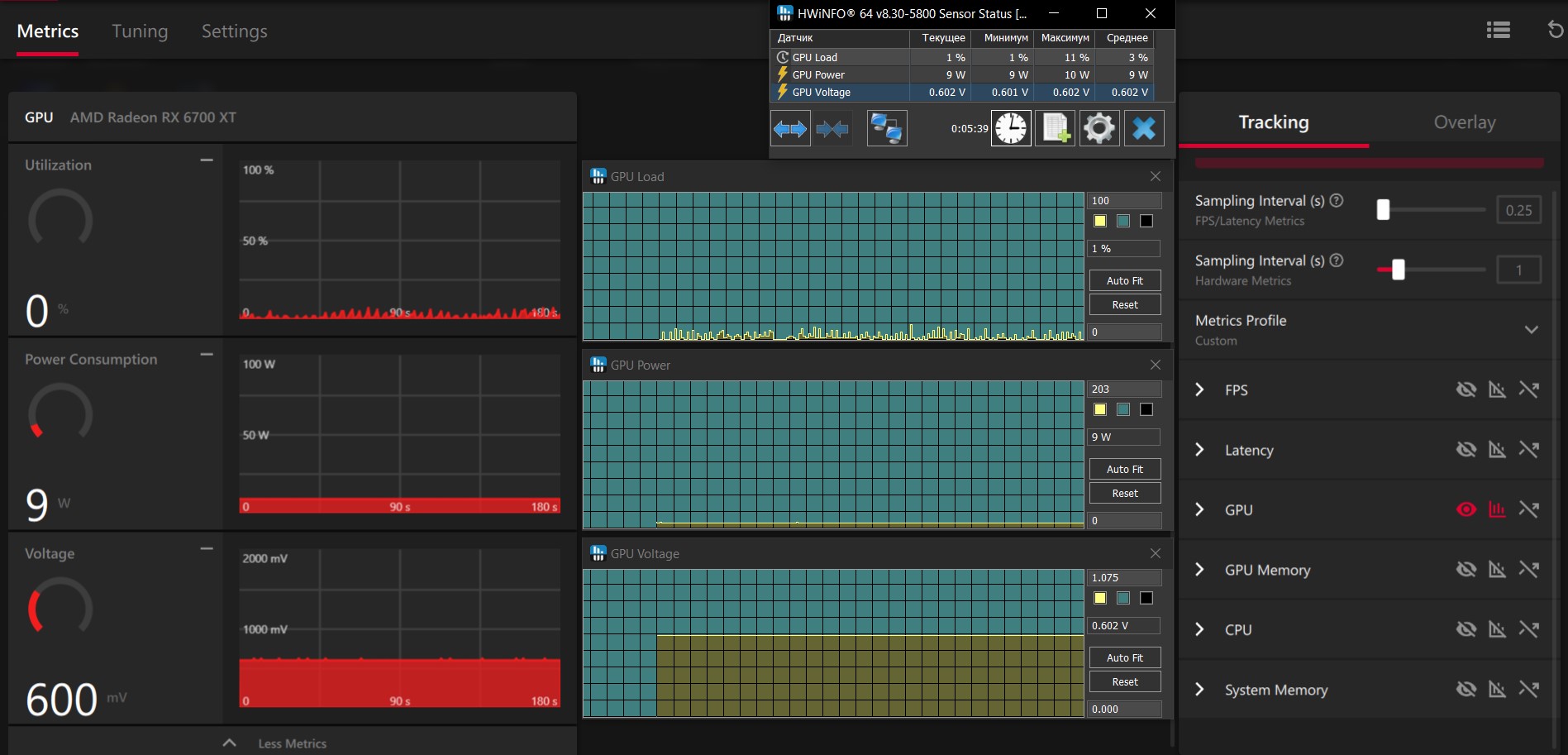Click the overlay pin icon in FPS row
Viewport: 1568px width, 755px height.
pos(1529,389)
